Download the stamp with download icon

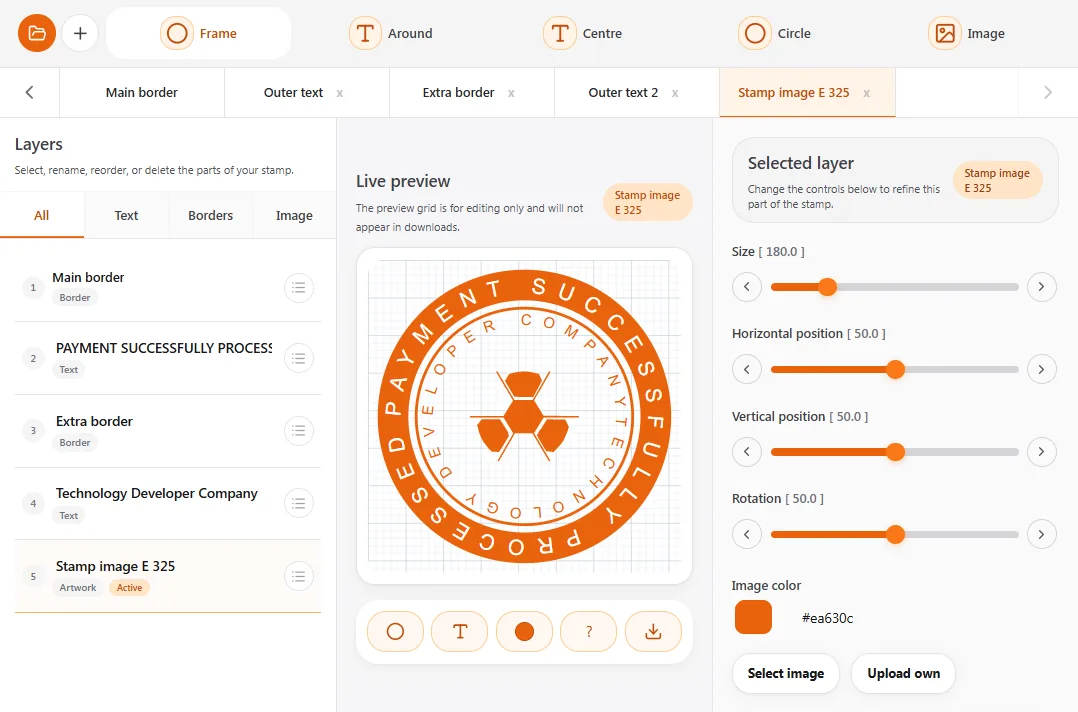[654, 631]
